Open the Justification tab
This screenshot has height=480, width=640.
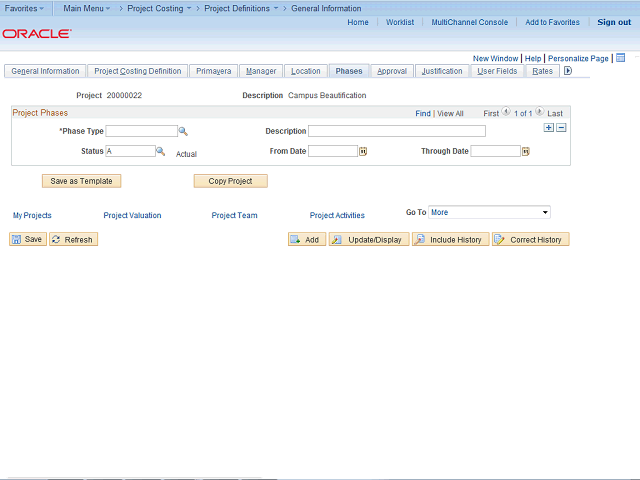[x=442, y=71]
